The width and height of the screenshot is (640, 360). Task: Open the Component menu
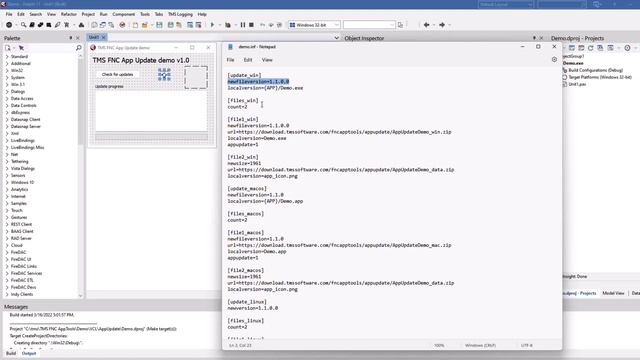(124, 14)
